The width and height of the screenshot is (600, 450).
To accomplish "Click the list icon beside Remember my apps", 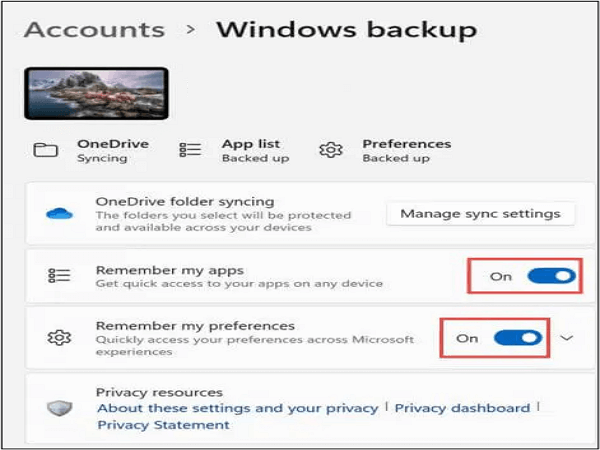I will 59,276.
